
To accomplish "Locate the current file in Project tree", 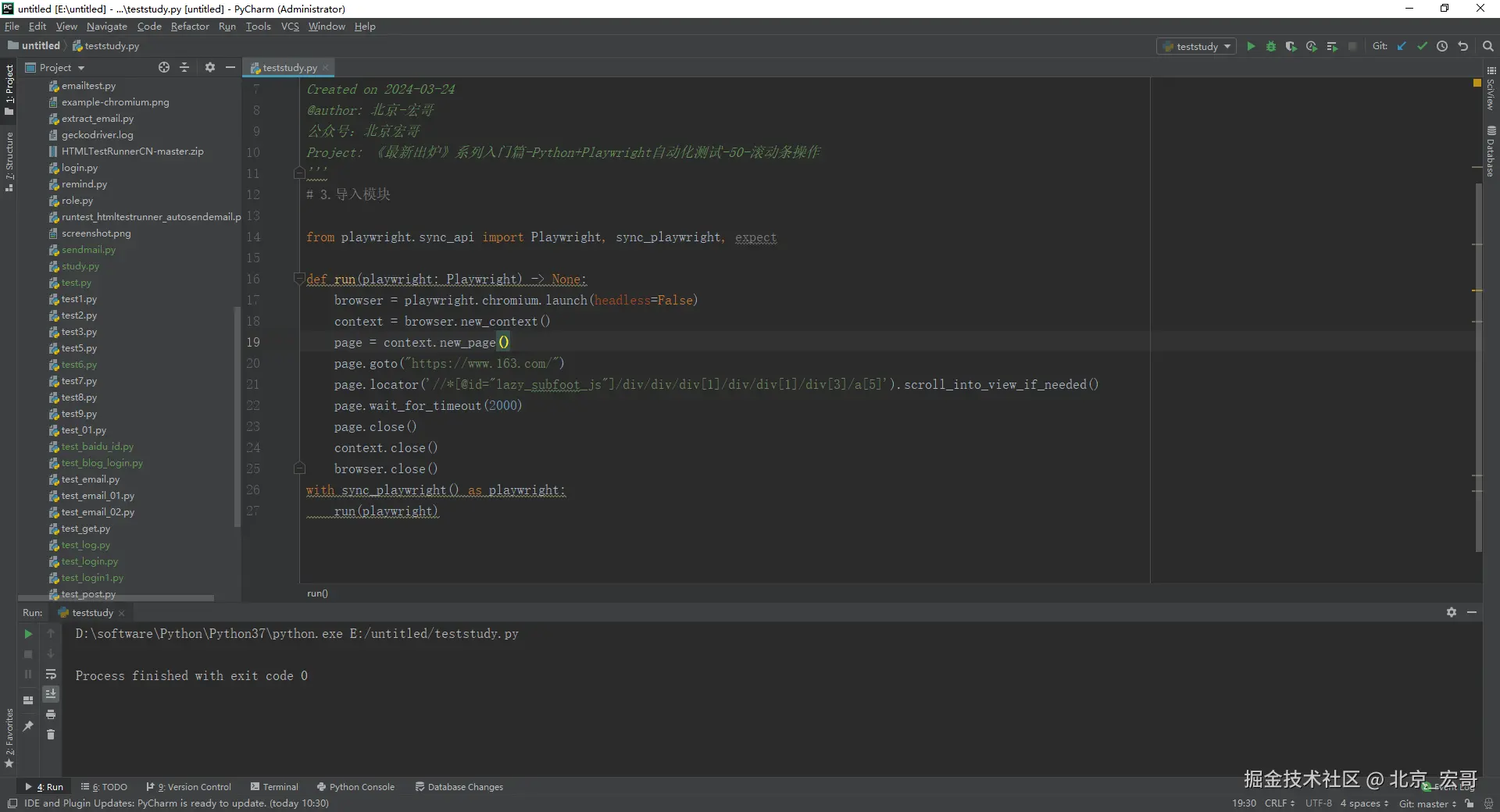I will (x=164, y=68).
